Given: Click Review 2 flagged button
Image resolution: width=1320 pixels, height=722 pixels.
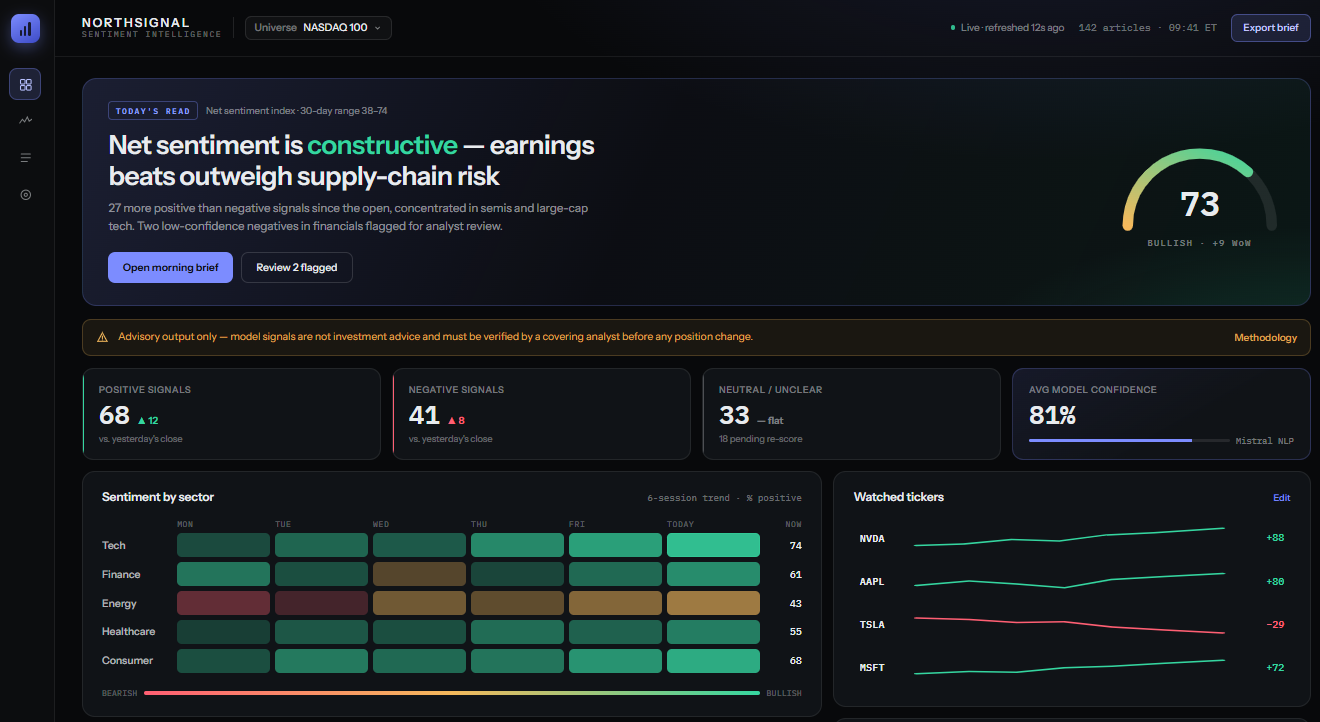Looking at the screenshot, I should click(297, 268).
